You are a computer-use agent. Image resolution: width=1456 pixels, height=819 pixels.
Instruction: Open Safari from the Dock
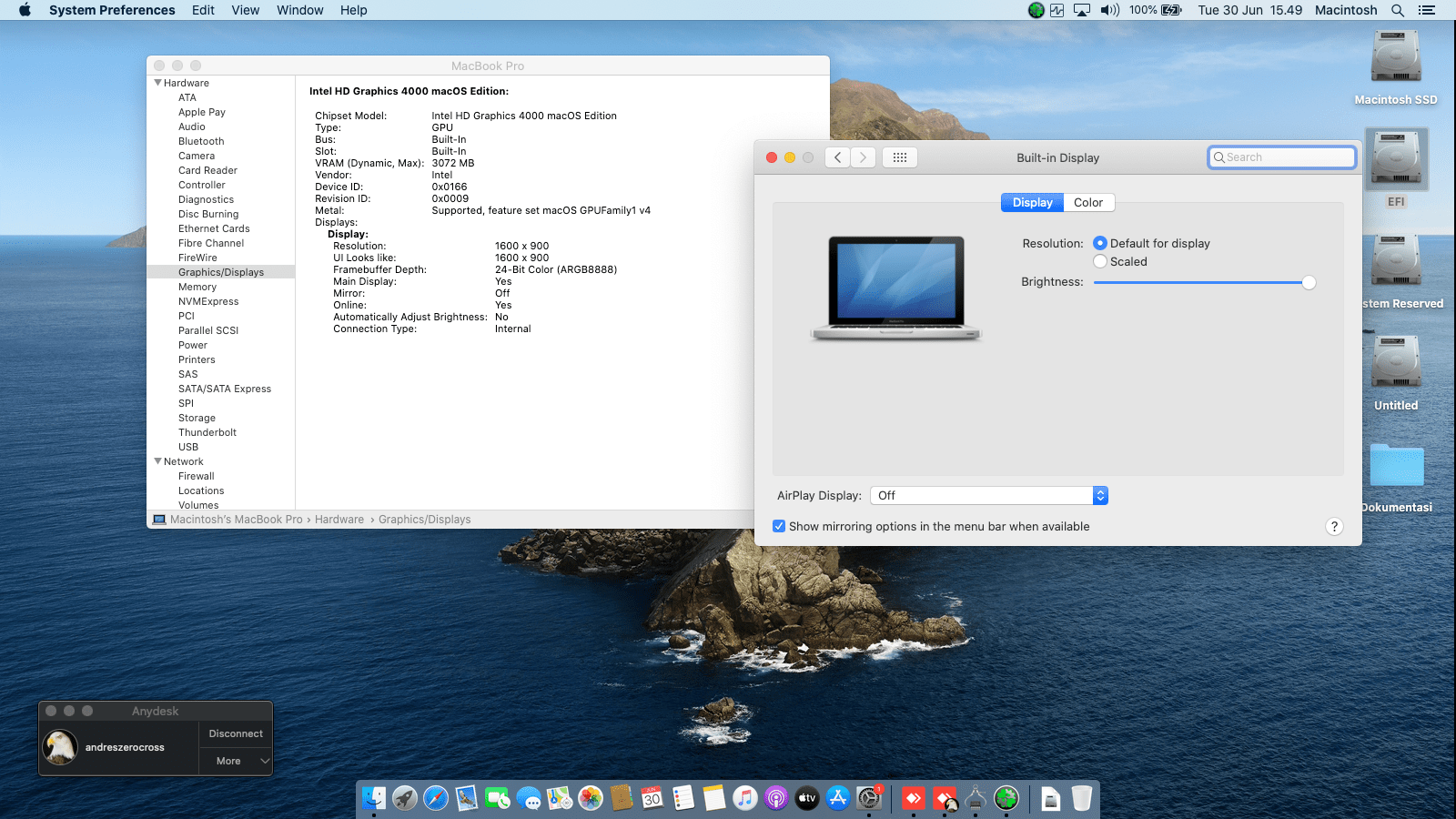[436, 799]
